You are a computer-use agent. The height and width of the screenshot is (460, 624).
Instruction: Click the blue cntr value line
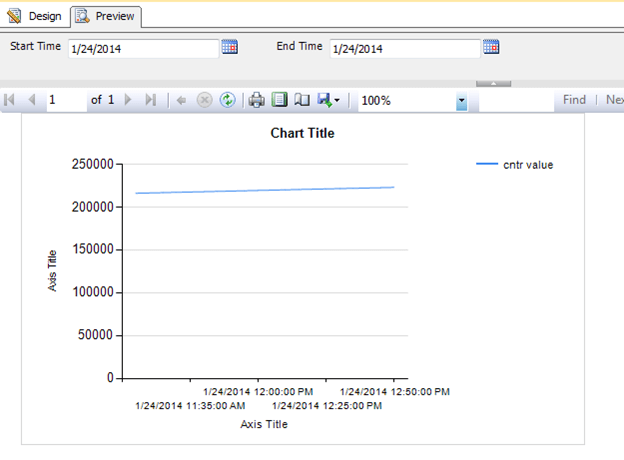coord(265,190)
